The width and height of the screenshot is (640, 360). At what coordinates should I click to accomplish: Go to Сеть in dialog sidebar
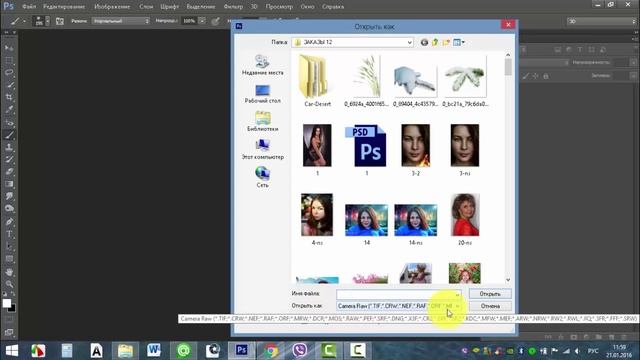point(262,177)
